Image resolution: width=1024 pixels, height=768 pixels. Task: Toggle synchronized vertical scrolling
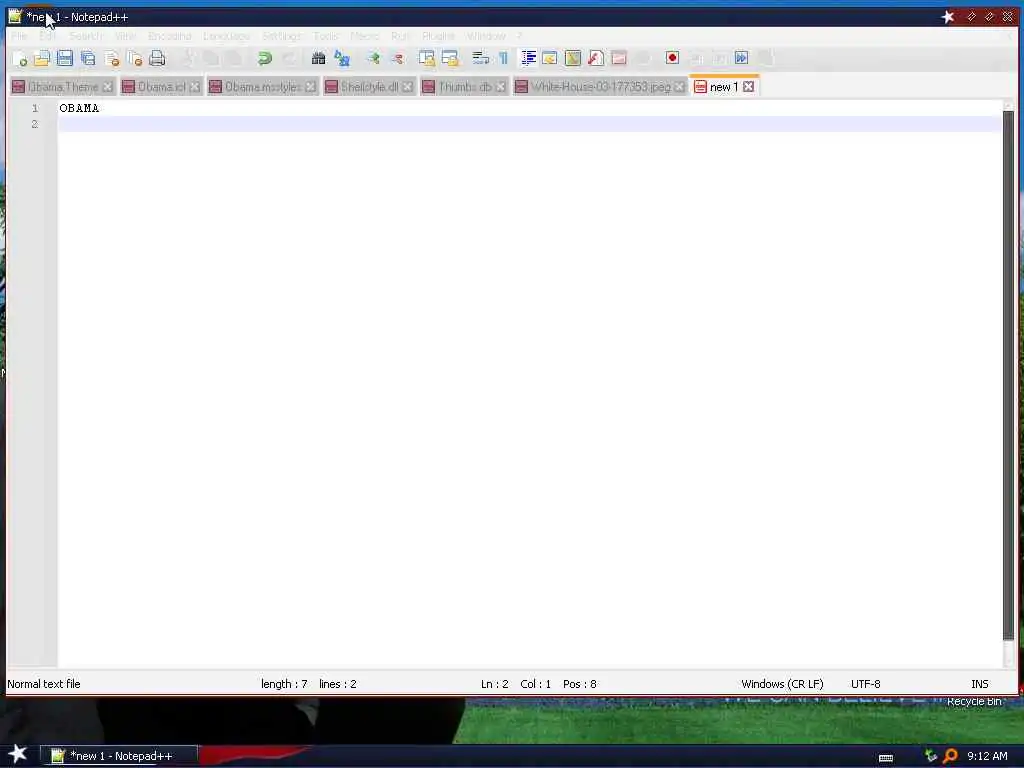click(426, 59)
